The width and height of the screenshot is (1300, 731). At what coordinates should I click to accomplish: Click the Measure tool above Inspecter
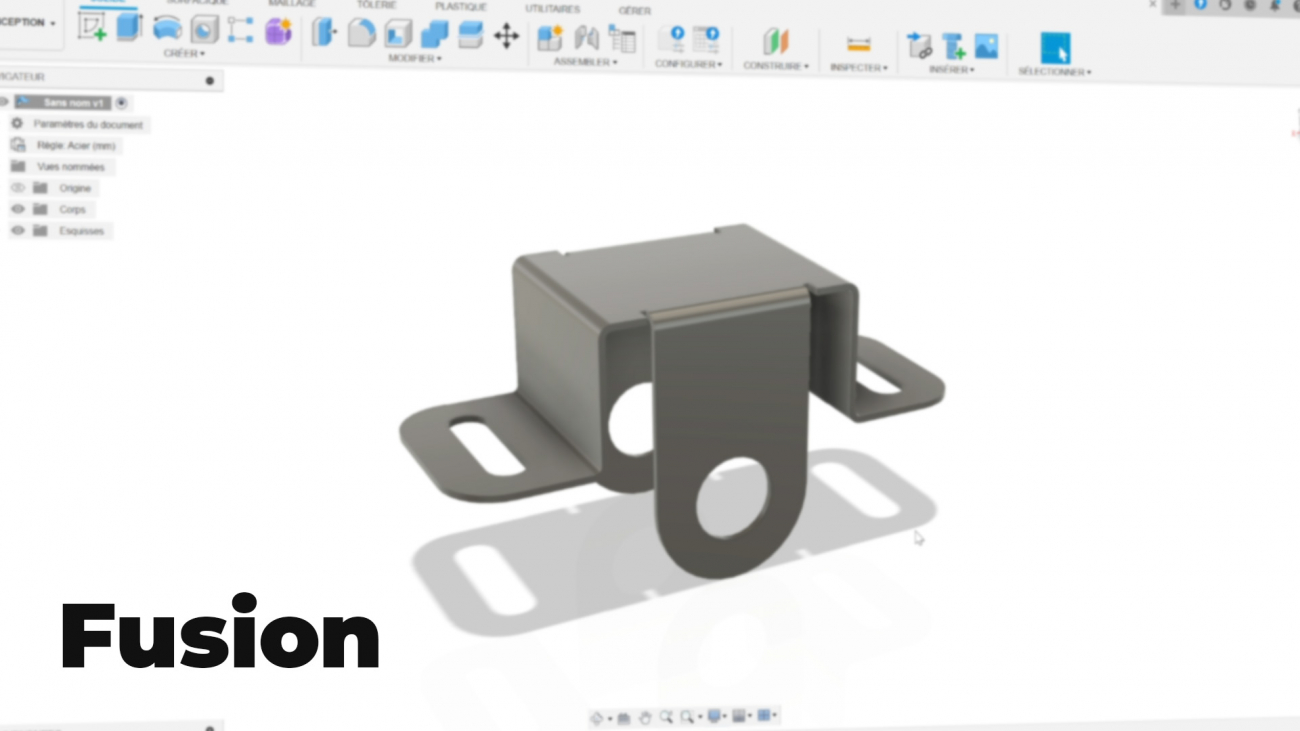click(858, 45)
